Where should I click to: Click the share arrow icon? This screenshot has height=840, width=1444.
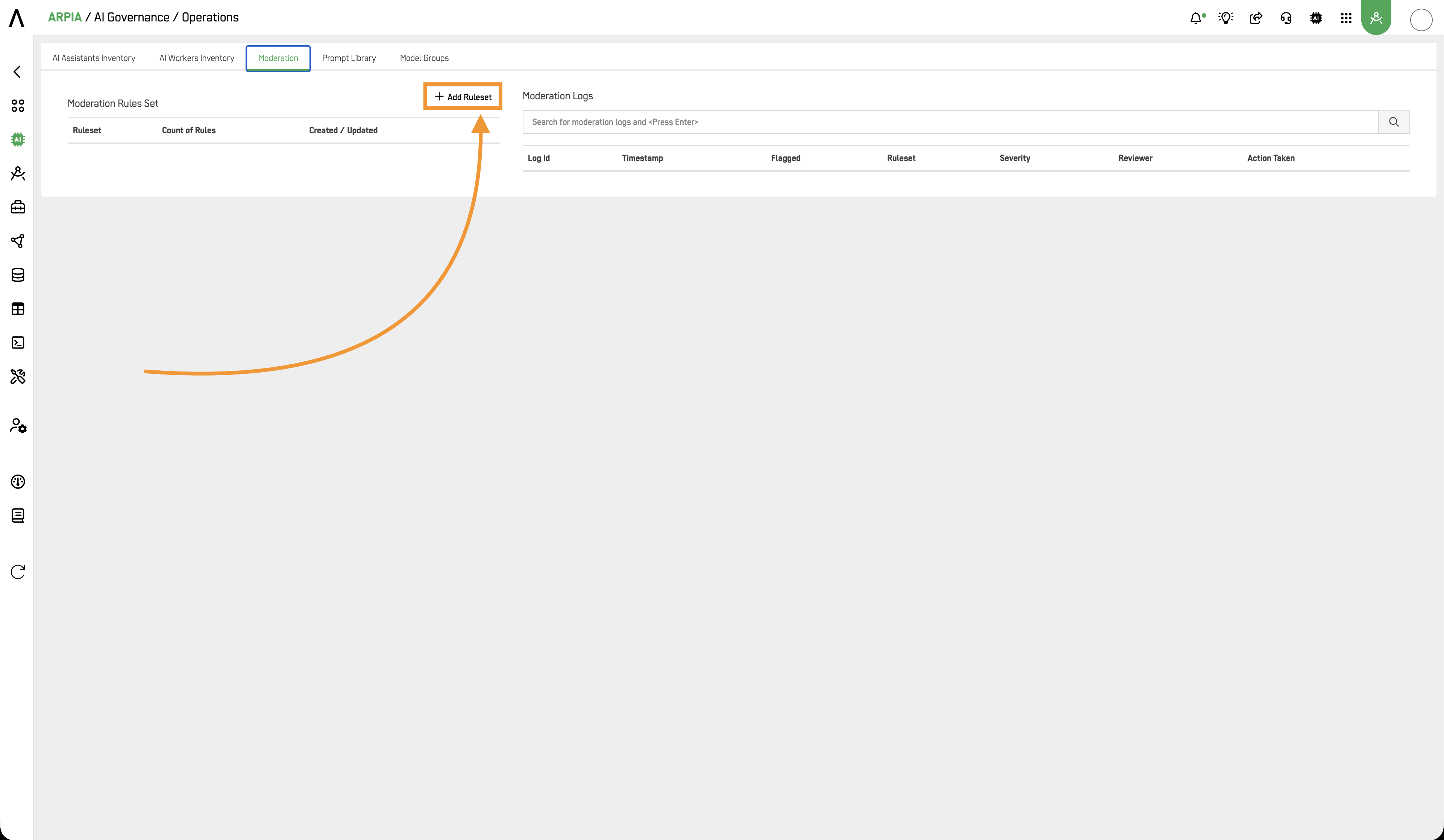tap(1256, 18)
